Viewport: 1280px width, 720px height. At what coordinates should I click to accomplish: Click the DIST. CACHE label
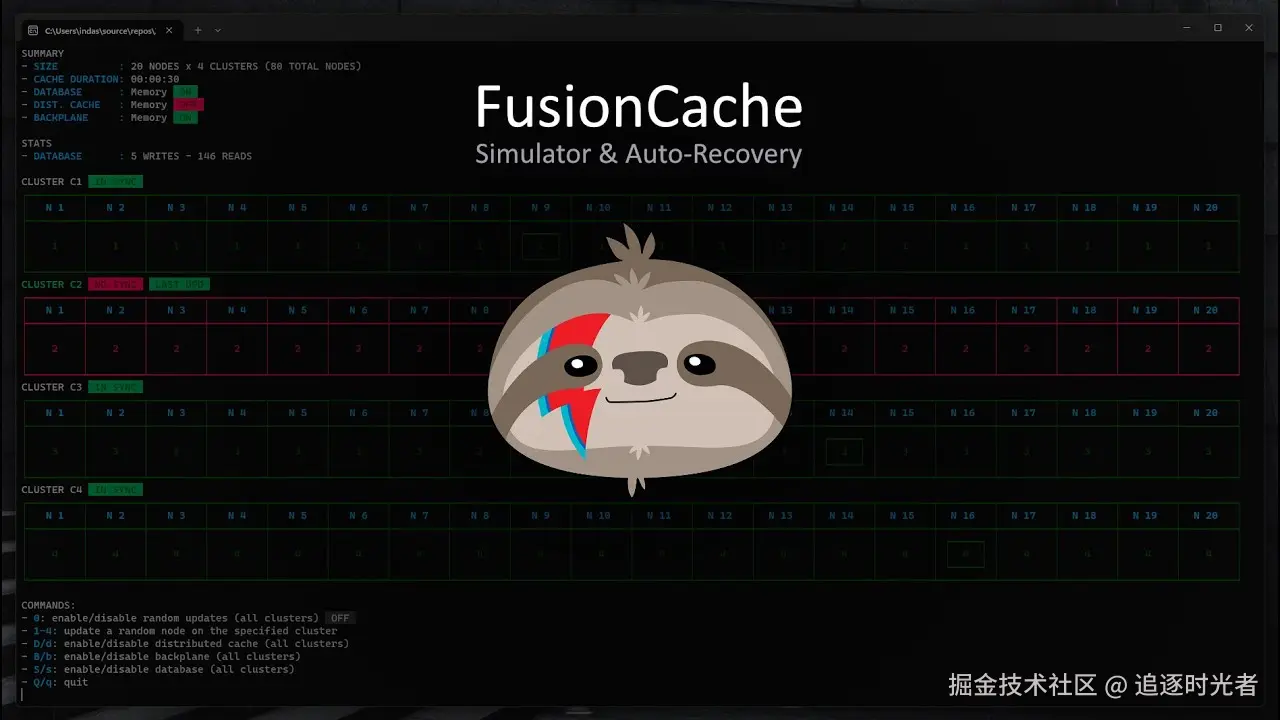pos(67,105)
